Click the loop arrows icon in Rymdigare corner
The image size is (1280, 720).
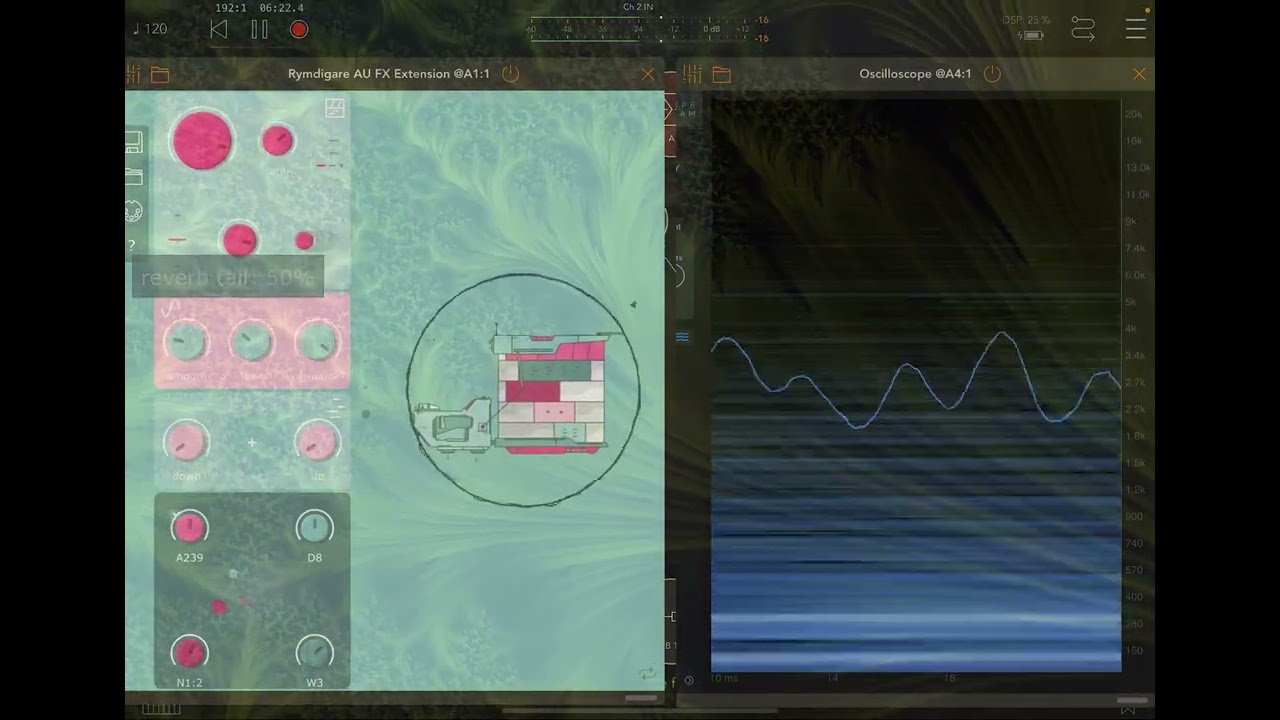[x=646, y=674]
